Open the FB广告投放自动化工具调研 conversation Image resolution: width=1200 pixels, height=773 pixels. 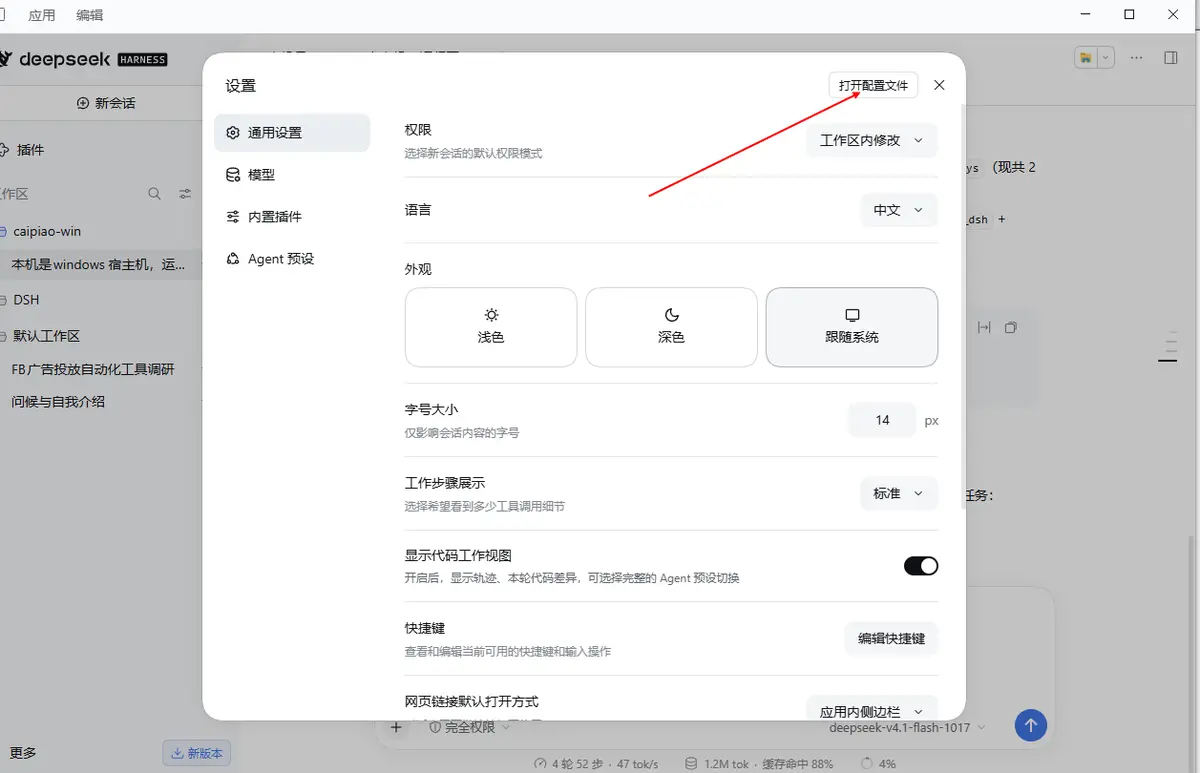pyautogui.click(x=92, y=369)
